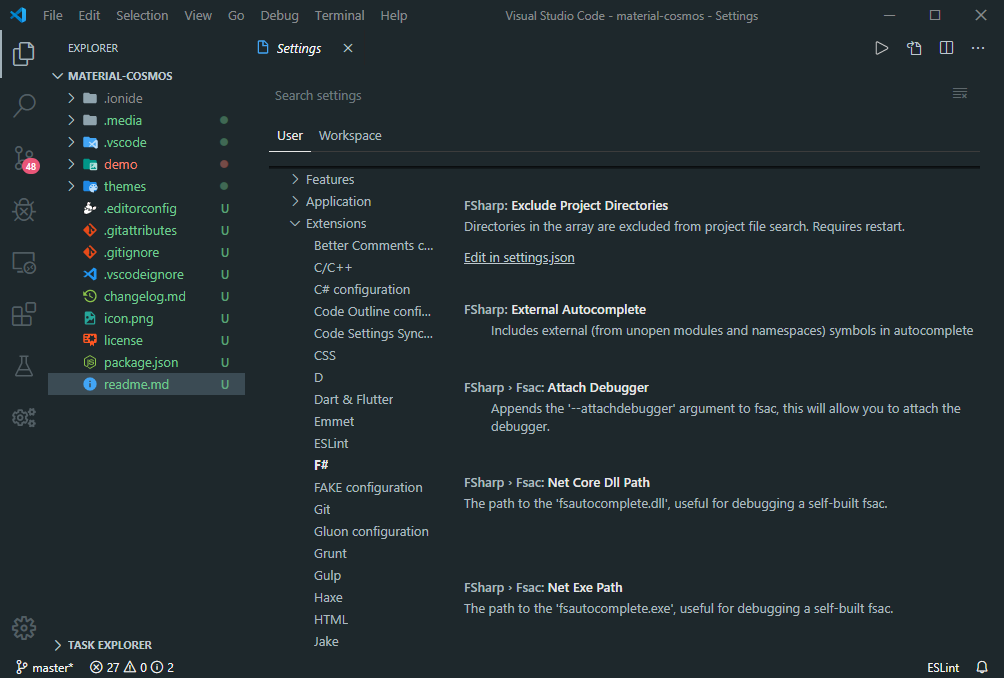Open the View menu
The image size is (1004, 678).
tap(198, 15)
